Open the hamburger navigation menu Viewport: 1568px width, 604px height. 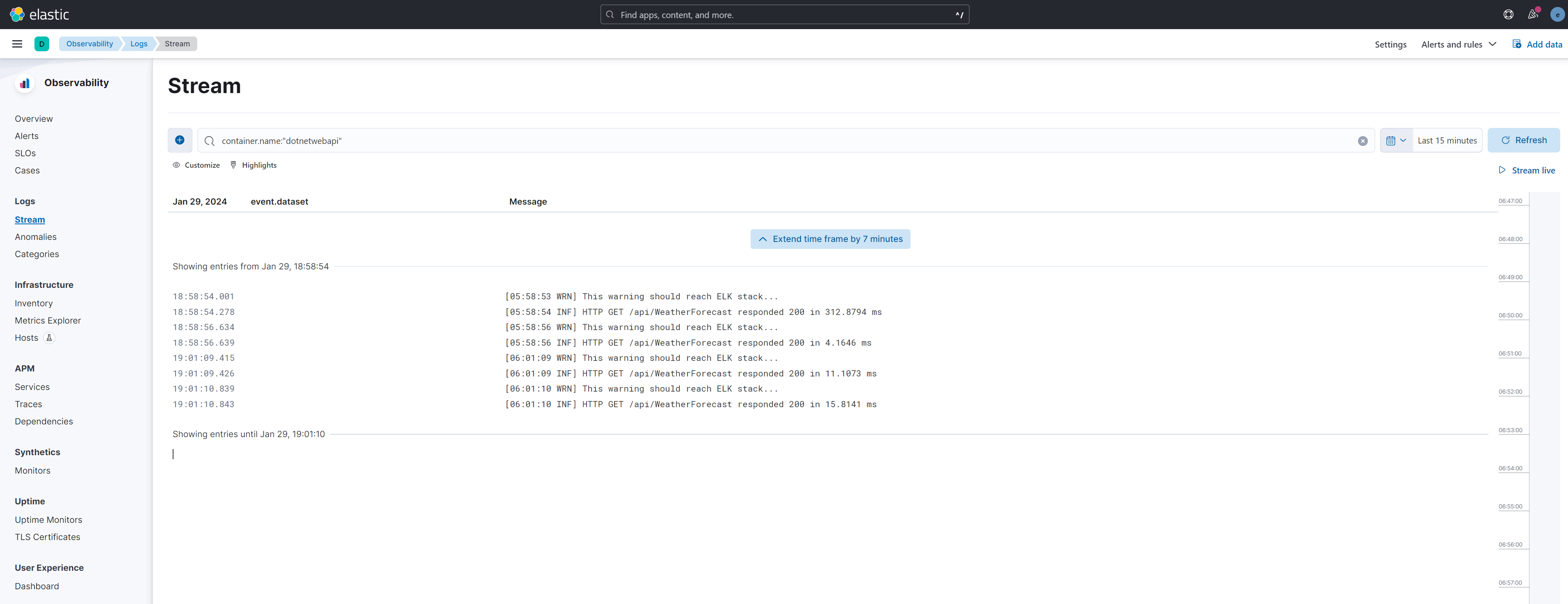coord(17,44)
